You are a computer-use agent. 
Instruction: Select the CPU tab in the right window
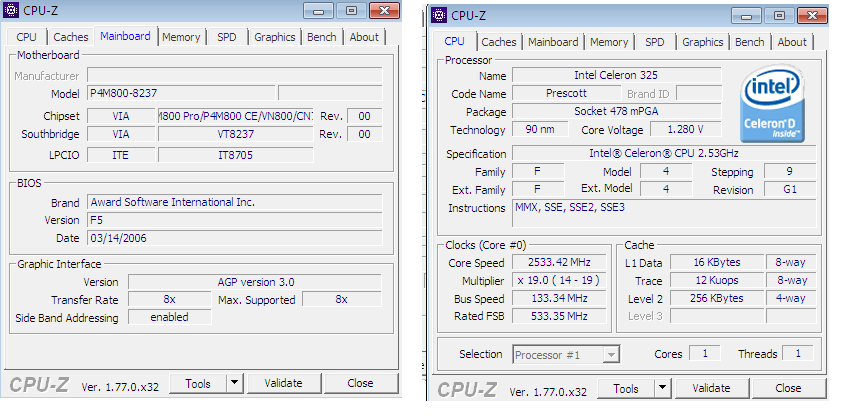(454, 41)
